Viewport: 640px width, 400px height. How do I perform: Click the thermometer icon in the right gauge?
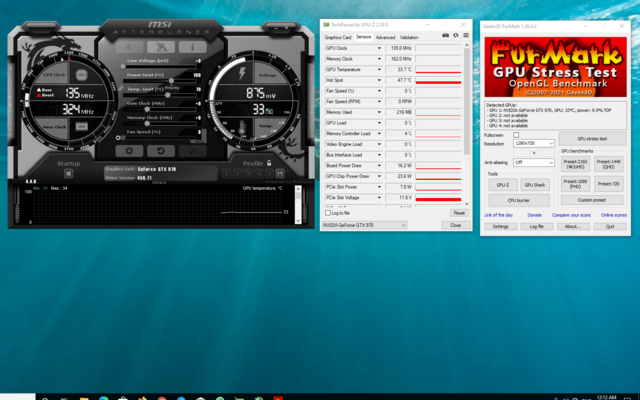pyautogui.click(x=242, y=128)
